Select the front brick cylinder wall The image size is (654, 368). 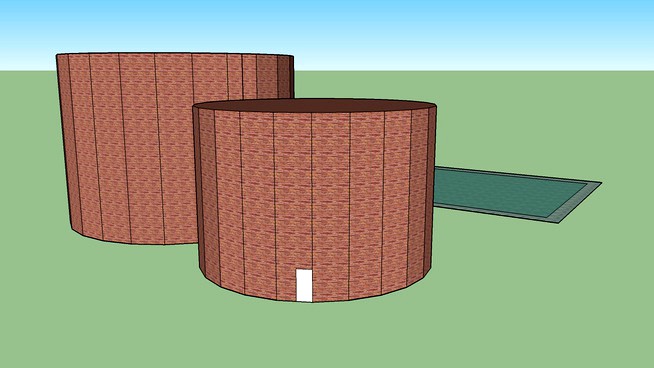315,204
